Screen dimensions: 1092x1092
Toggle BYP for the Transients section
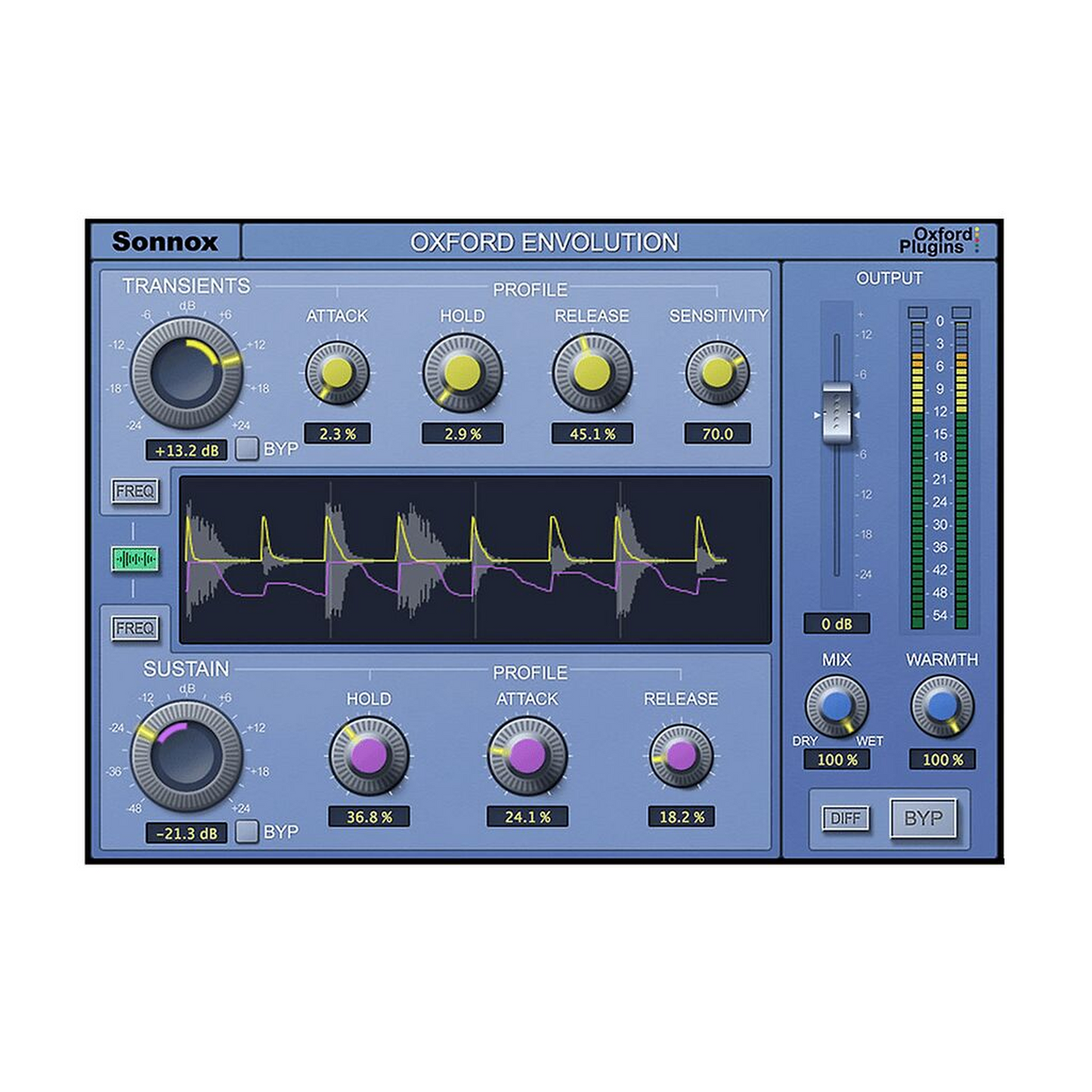tap(245, 449)
